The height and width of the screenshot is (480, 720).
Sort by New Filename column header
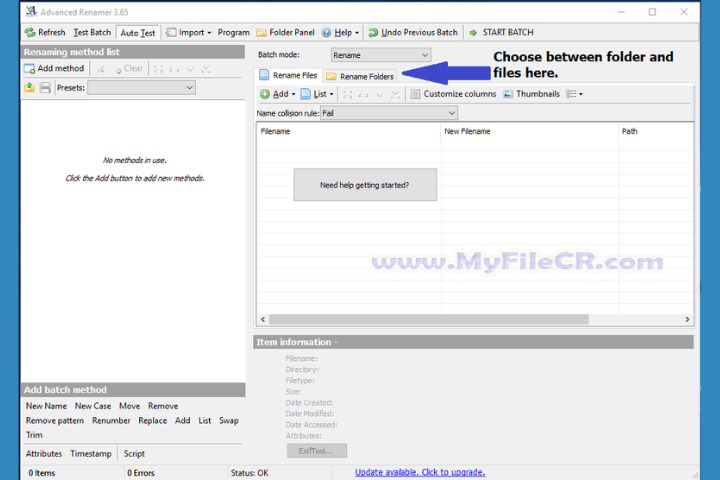529,131
